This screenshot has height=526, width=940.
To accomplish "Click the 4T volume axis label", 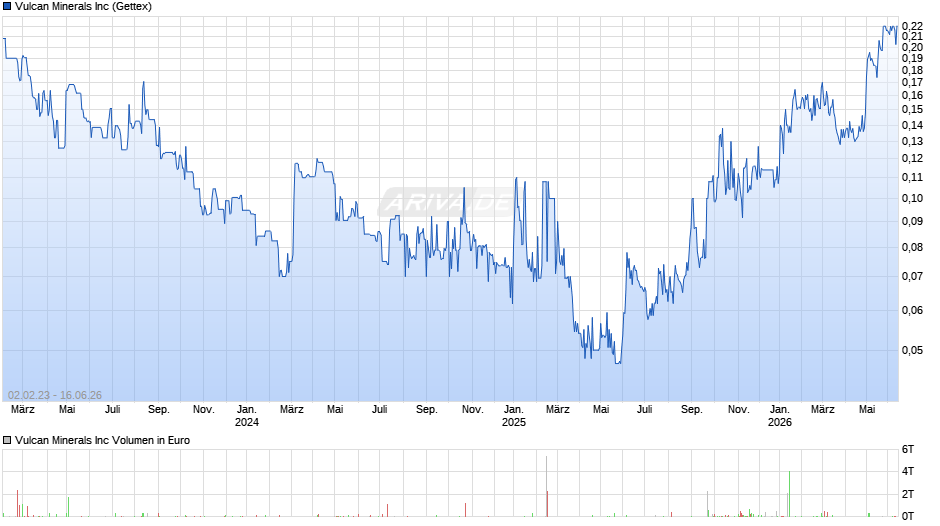I will [908, 471].
